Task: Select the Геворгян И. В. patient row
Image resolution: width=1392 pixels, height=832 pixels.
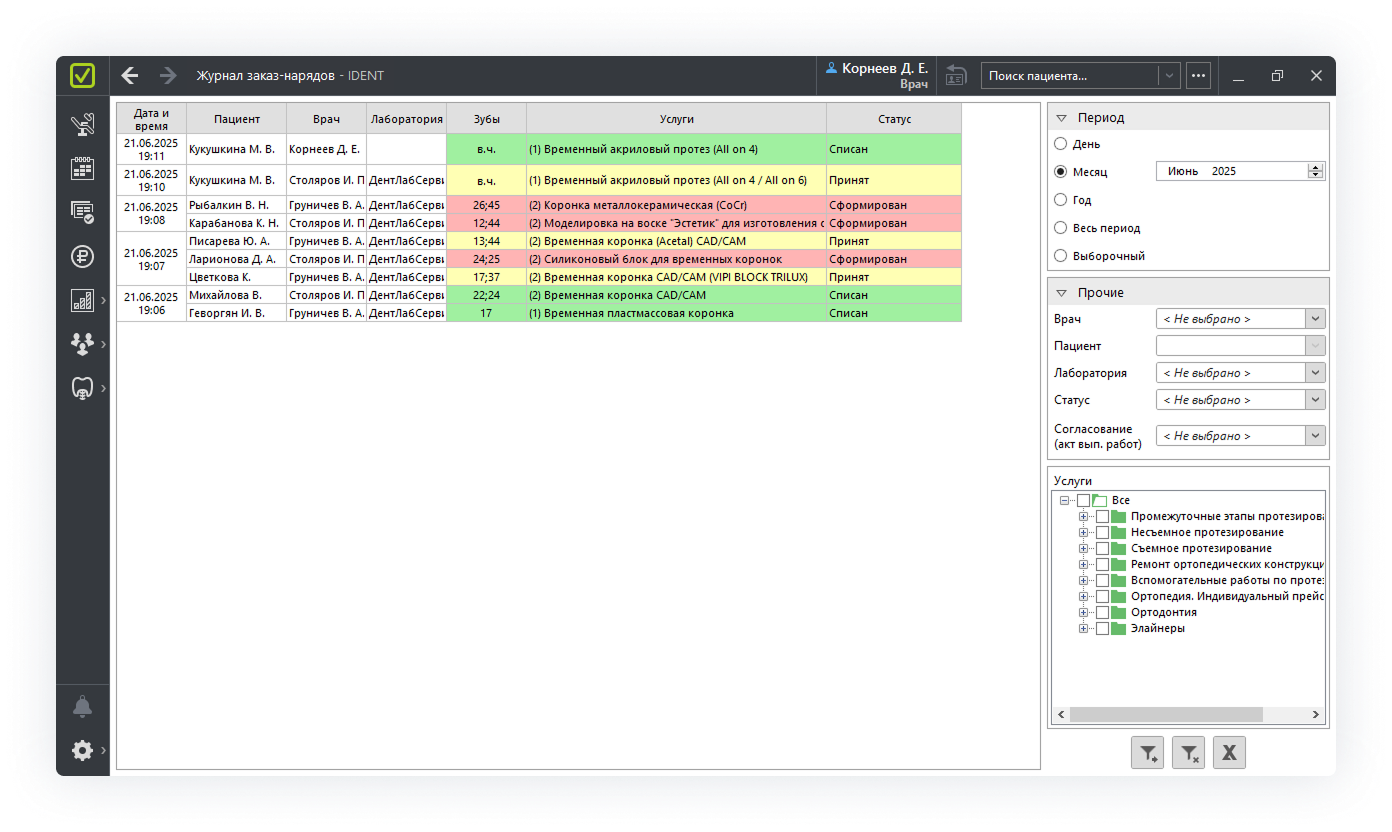Action: click(x=236, y=313)
